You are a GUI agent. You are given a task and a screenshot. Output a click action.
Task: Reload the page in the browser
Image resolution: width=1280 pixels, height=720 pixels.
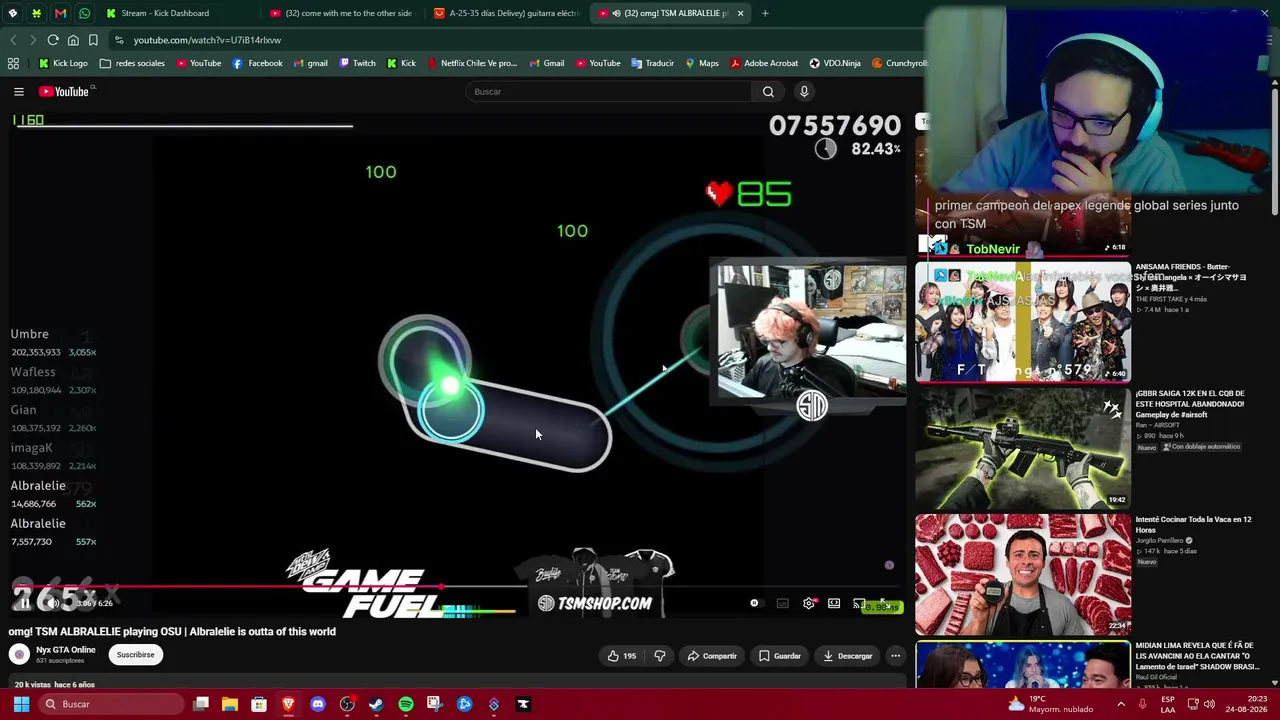tap(53, 40)
